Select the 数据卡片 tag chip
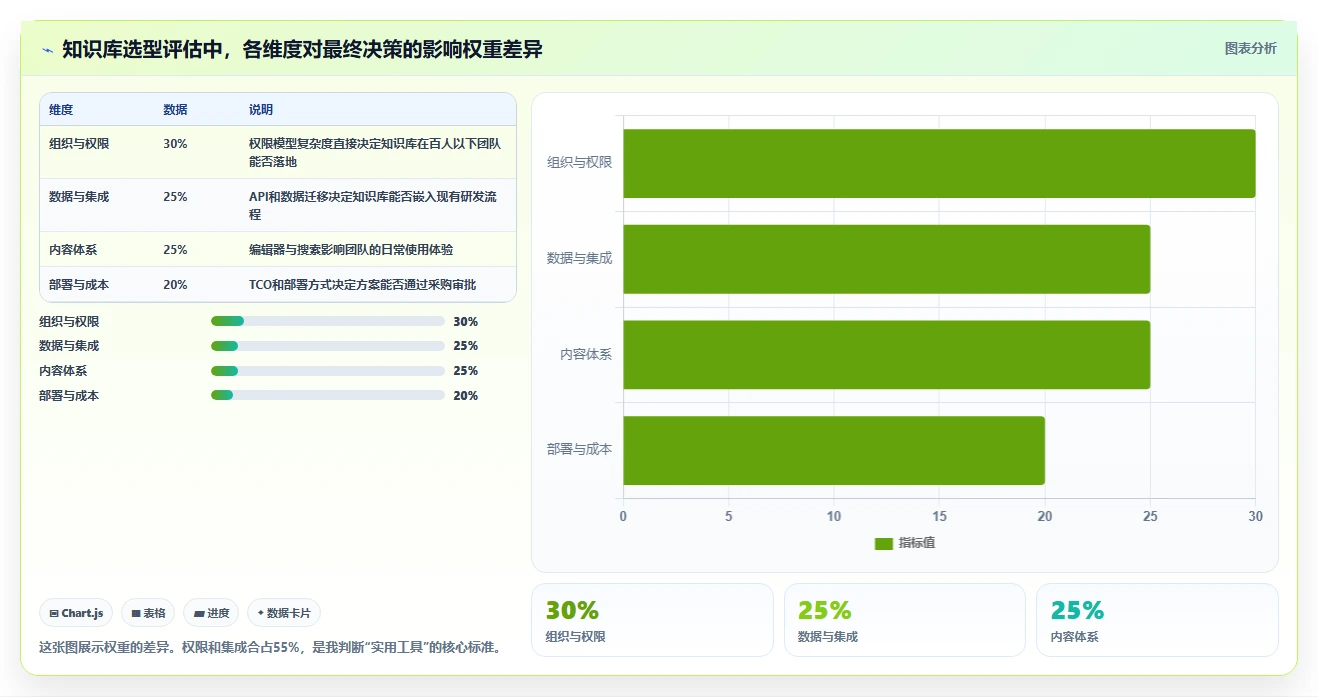 284,613
